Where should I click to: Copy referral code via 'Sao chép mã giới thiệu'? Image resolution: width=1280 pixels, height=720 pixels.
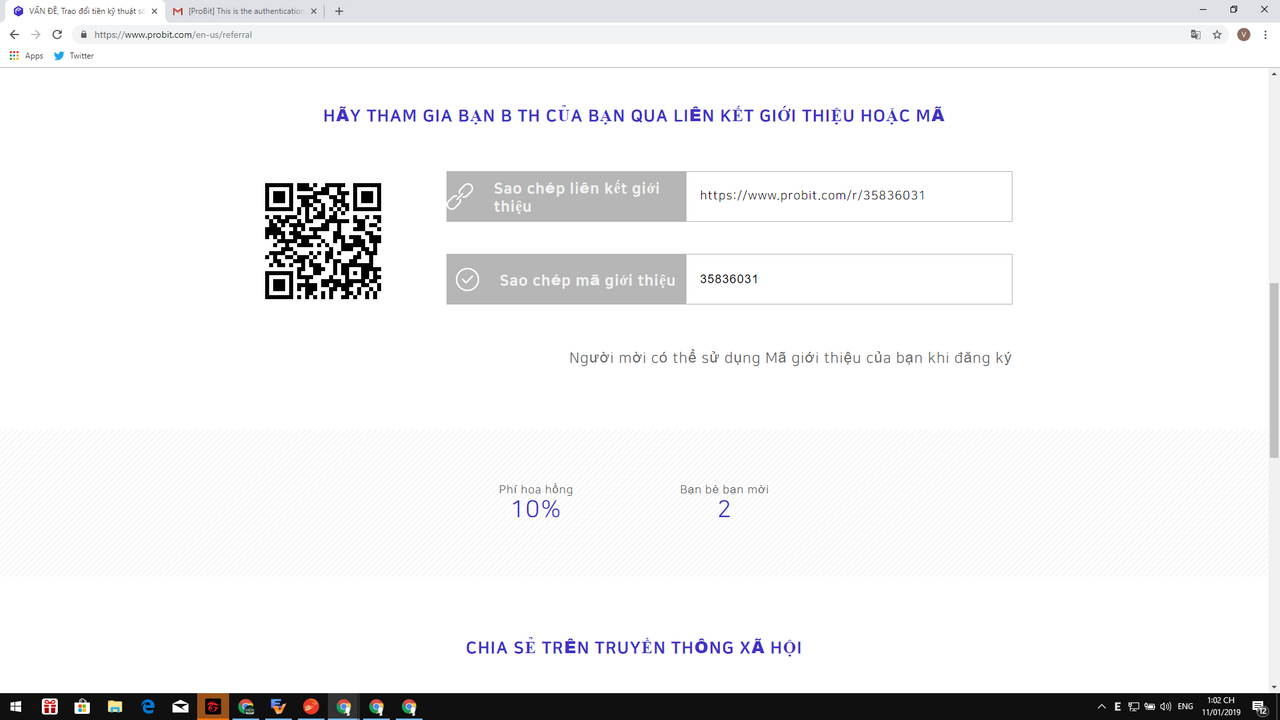click(566, 279)
